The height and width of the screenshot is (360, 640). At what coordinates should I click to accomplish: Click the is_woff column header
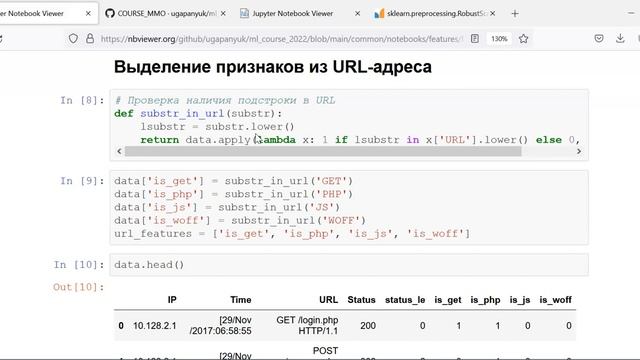pyautogui.click(x=556, y=300)
